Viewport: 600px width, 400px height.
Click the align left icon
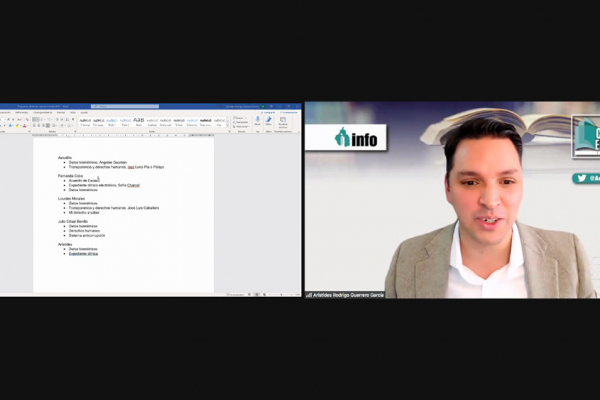pos(34,126)
